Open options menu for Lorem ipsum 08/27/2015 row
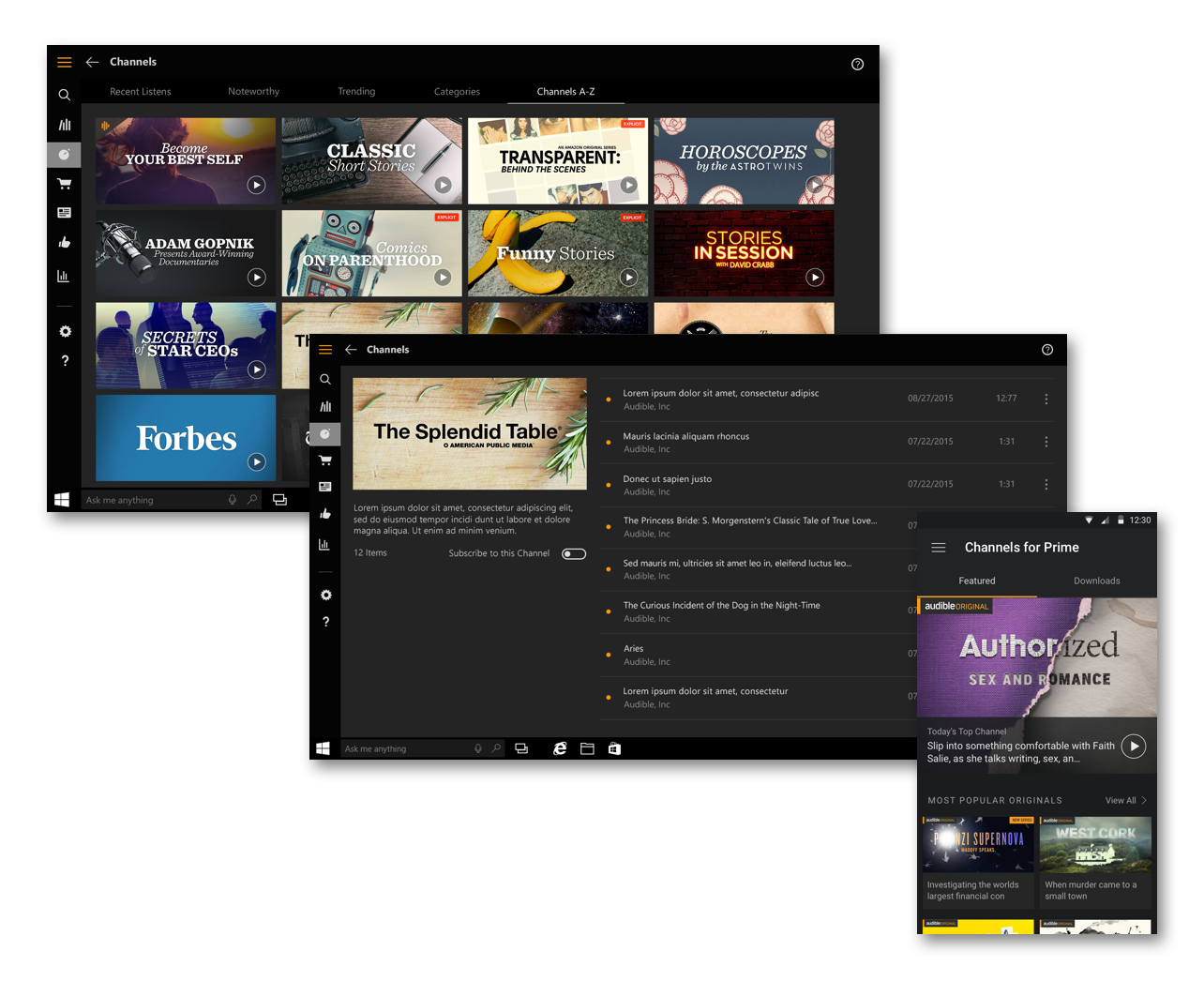The width and height of the screenshot is (1204, 981). [x=1046, y=399]
